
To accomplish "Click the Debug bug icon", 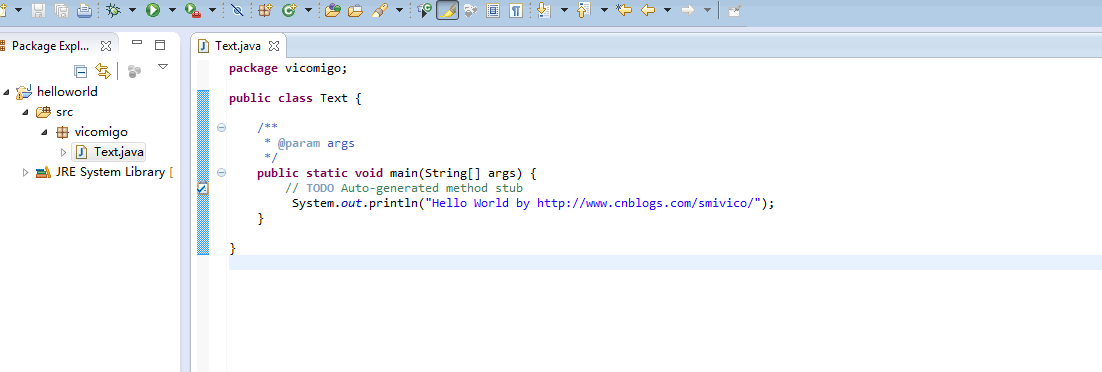I will [x=113, y=10].
